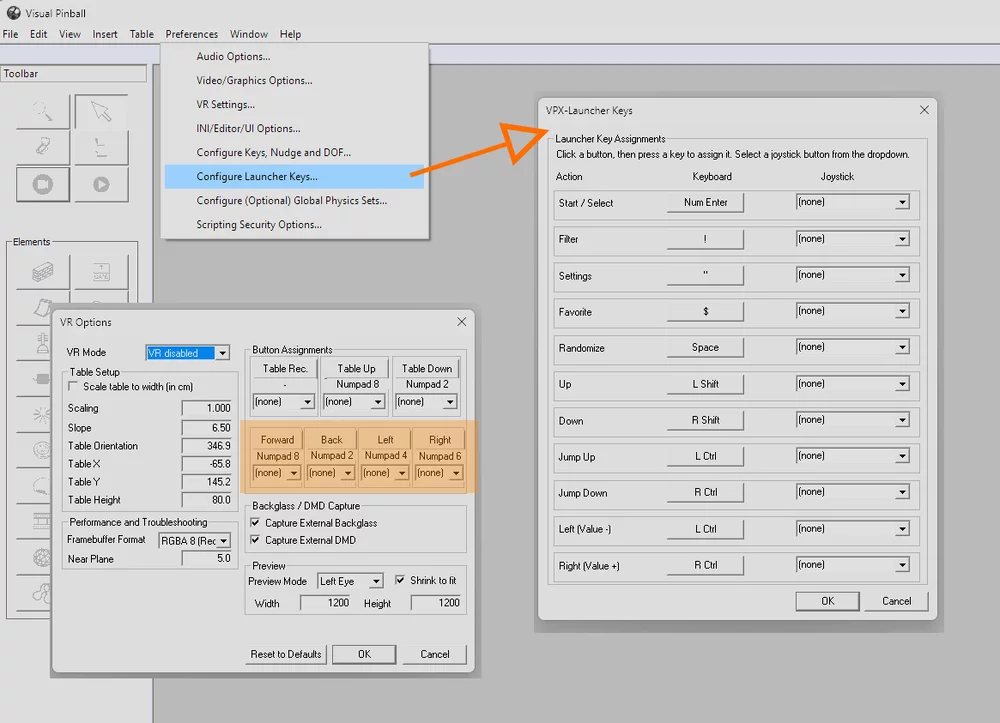Viewport: 1000px width, 723px height.
Task: Toggle the Shrink to fit checkbox
Action: pos(400,580)
